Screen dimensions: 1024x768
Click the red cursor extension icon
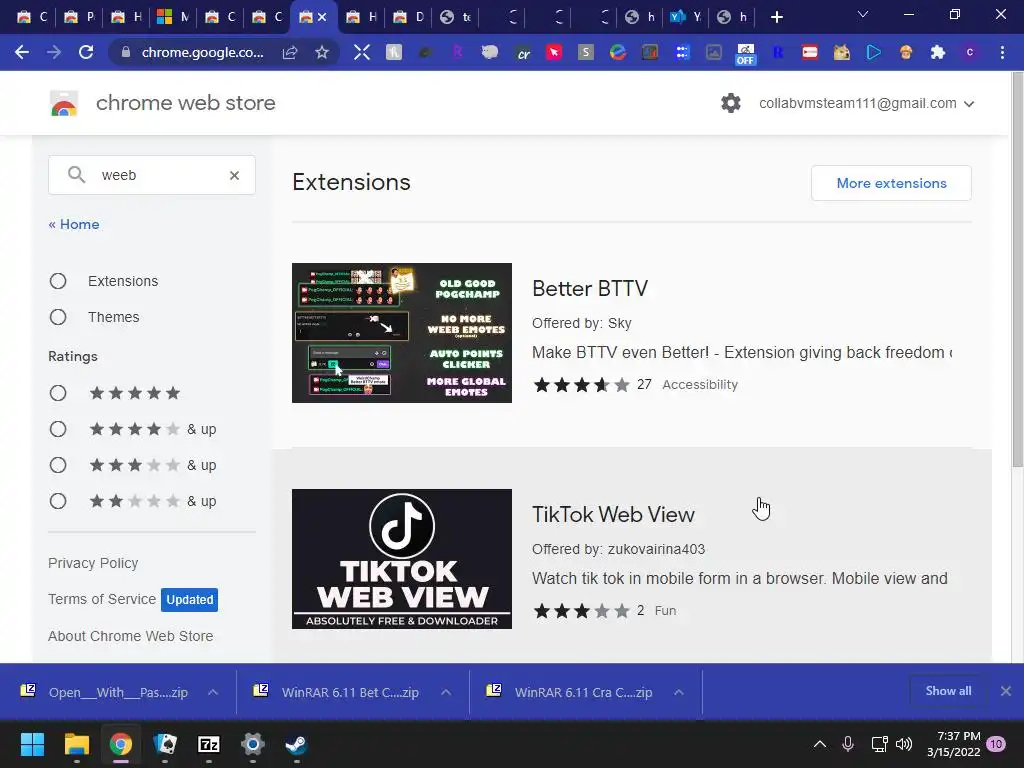point(554,52)
